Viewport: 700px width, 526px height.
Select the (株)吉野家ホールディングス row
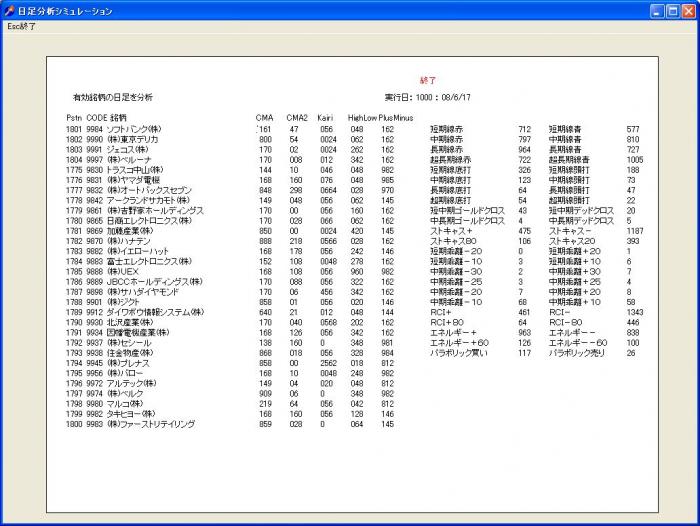click(230, 211)
